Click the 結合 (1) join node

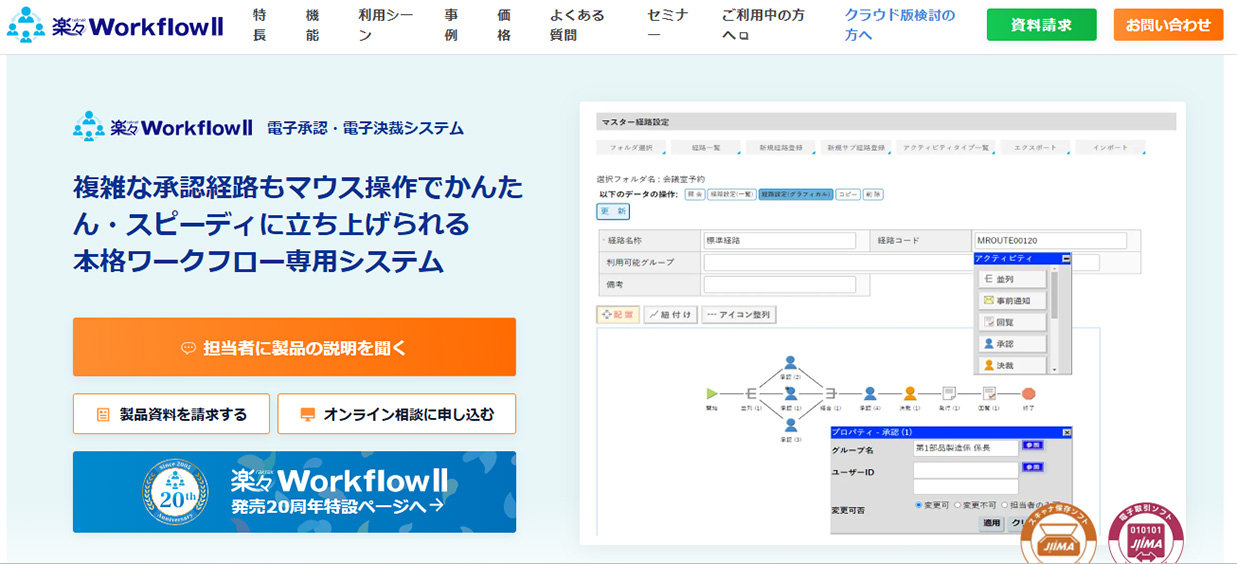831,394
